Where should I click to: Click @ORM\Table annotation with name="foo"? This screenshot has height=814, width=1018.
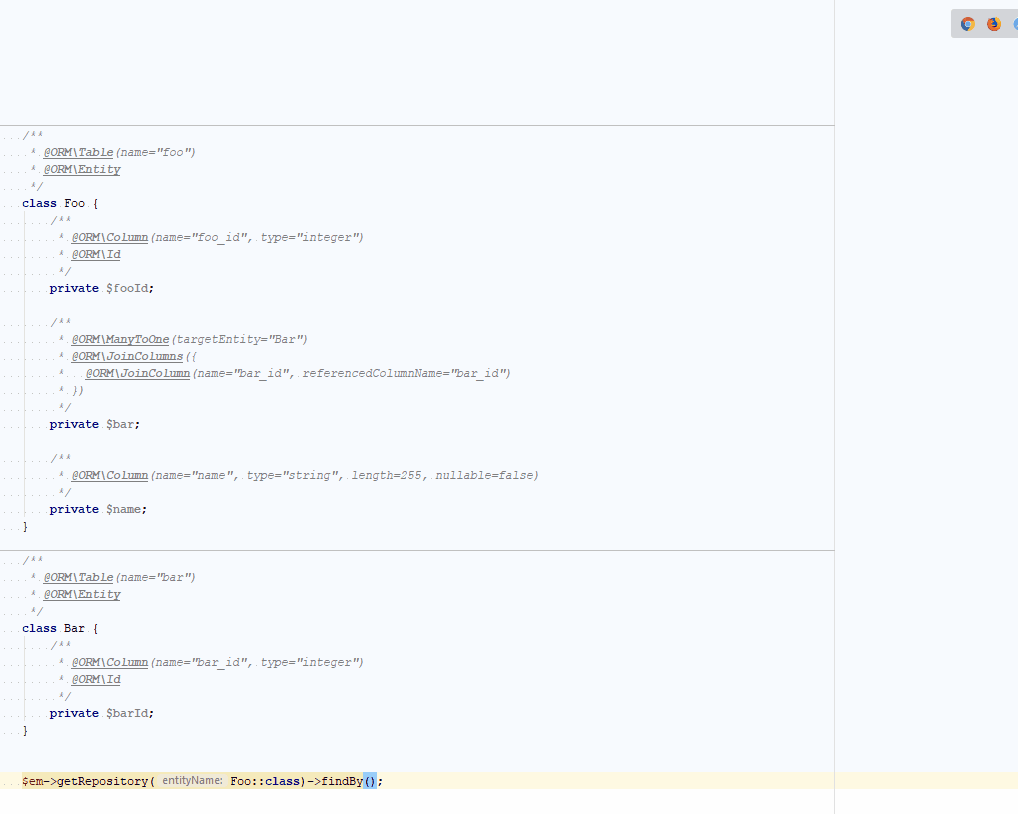78,153
